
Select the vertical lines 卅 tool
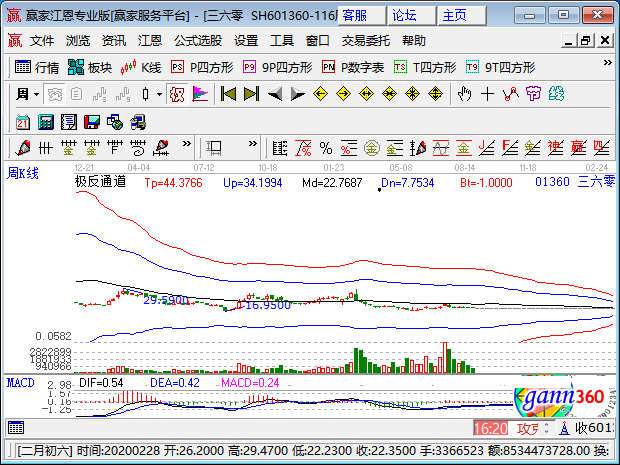click(45, 148)
